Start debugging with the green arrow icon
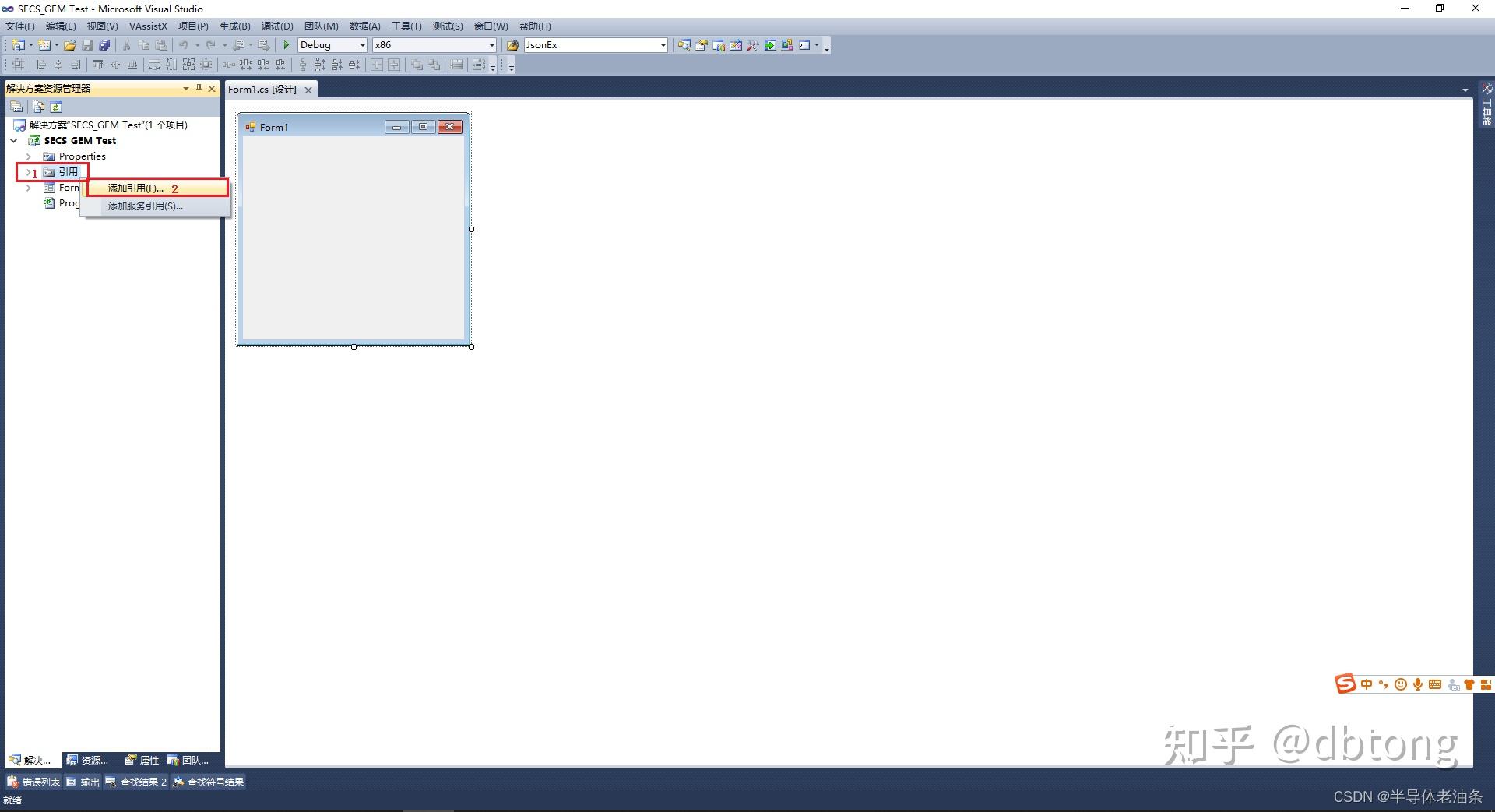The height and width of the screenshot is (812, 1495). [x=286, y=44]
